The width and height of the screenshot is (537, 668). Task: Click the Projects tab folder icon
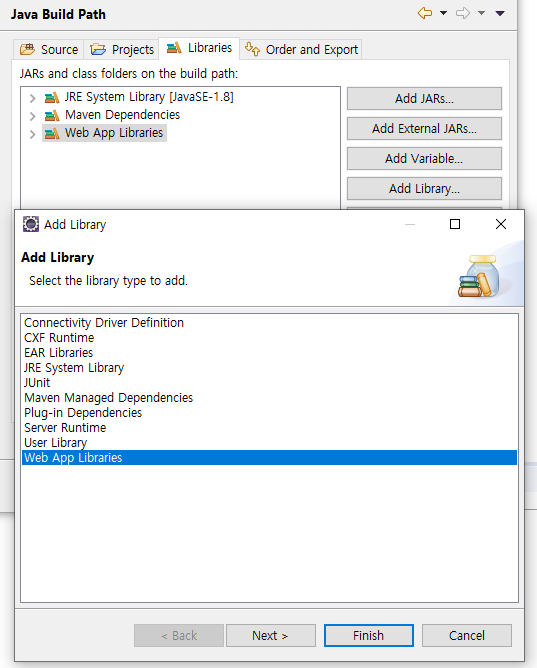(98, 49)
